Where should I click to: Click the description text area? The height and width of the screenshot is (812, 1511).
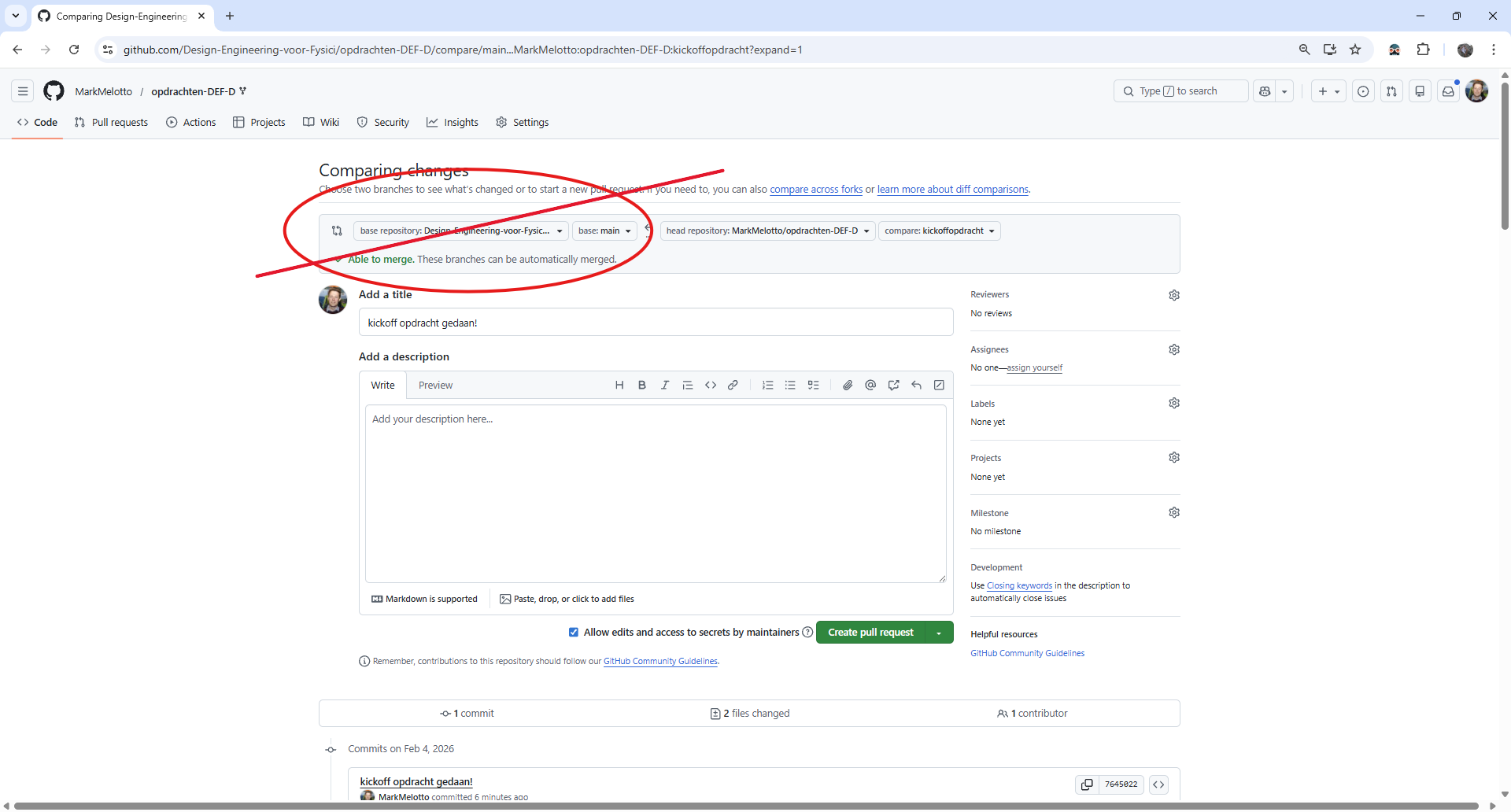pos(656,494)
